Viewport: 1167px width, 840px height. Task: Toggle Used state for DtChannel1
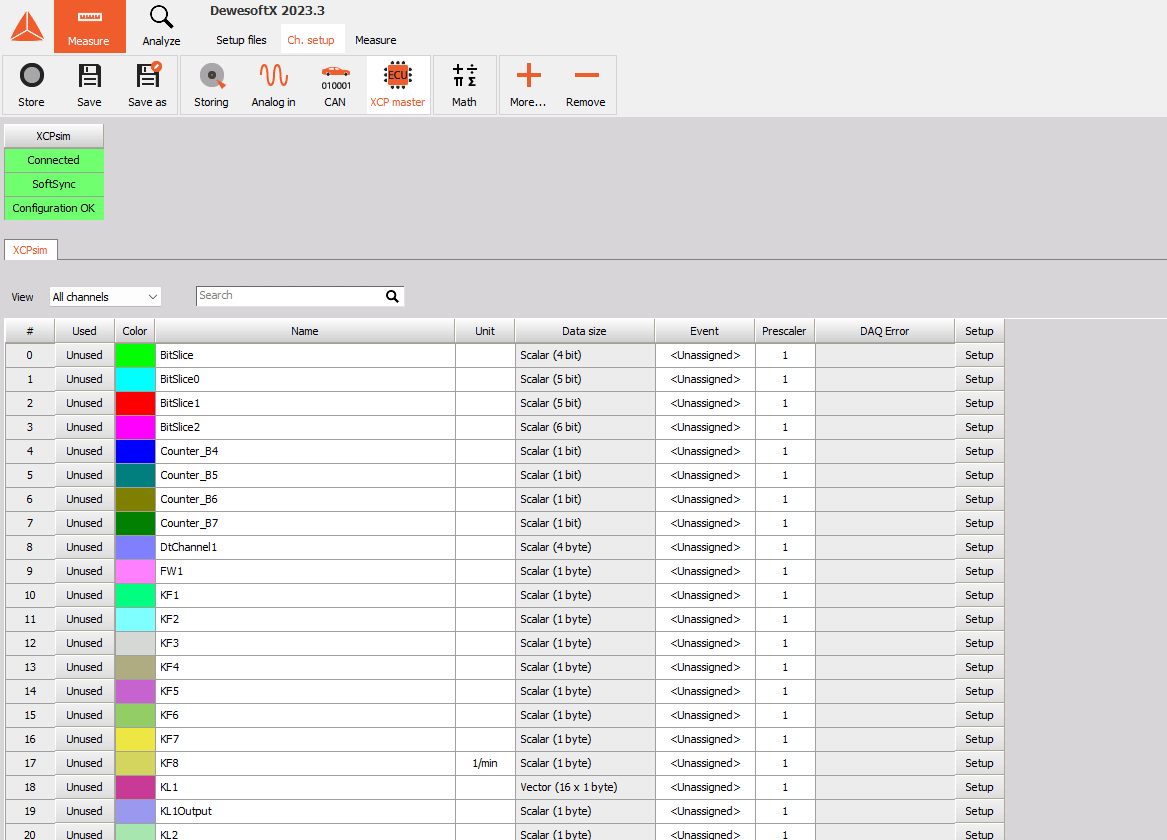pyautogui.click(x=84, y=548)
